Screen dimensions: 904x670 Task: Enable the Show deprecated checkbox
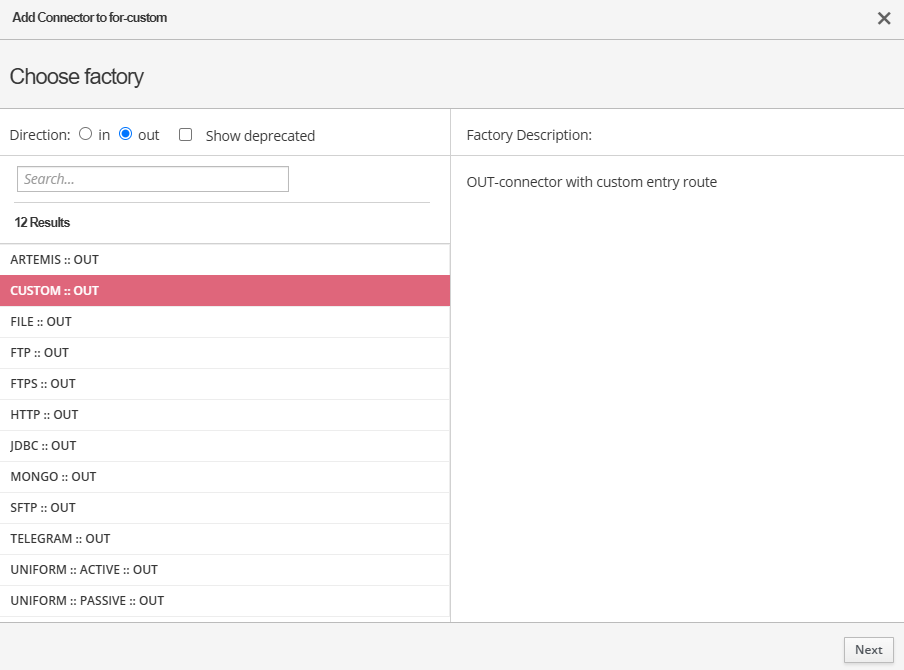coord(185,135)
